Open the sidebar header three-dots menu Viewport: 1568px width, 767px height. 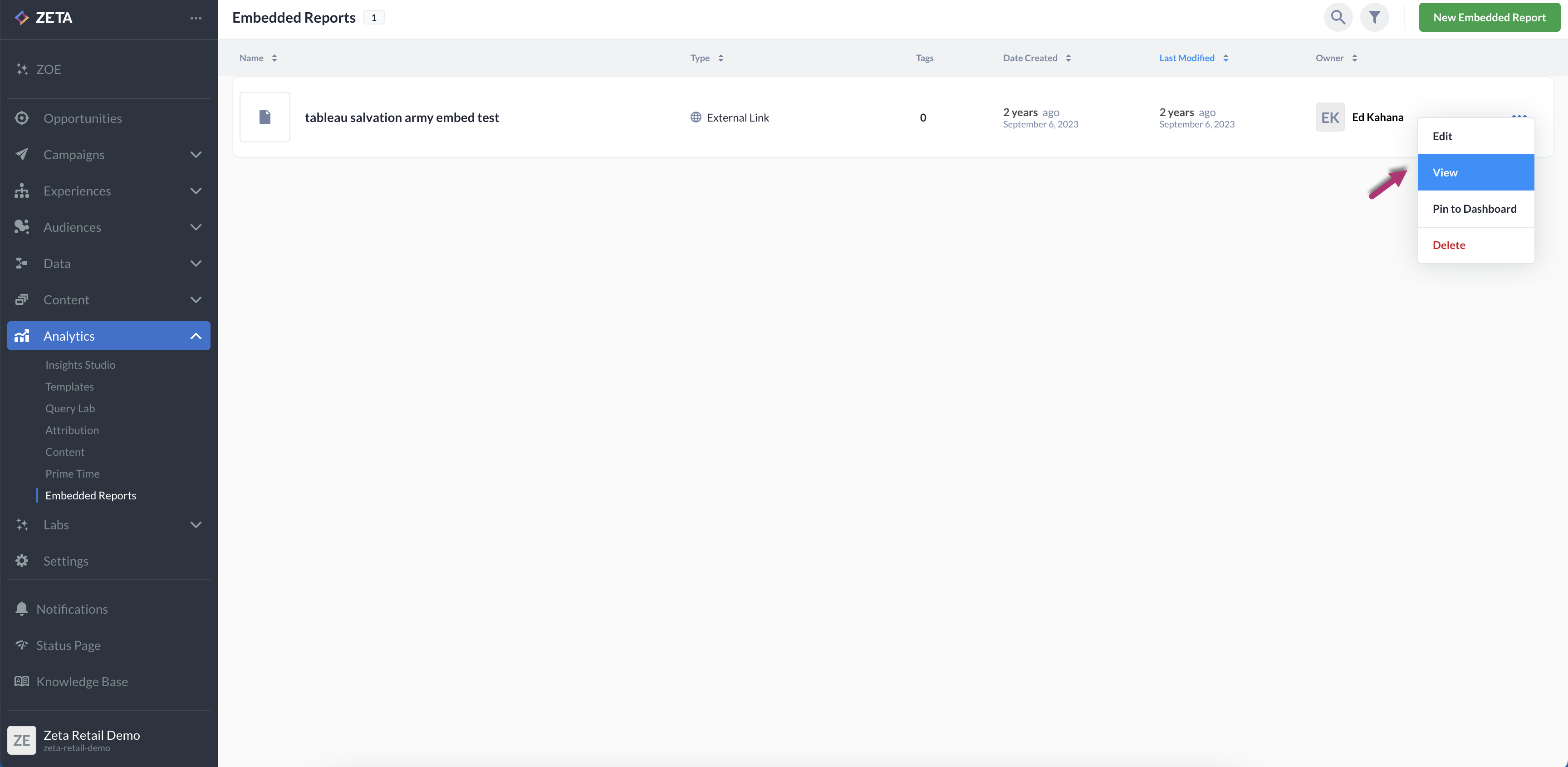pyautogui.click(x=196, y=18)
